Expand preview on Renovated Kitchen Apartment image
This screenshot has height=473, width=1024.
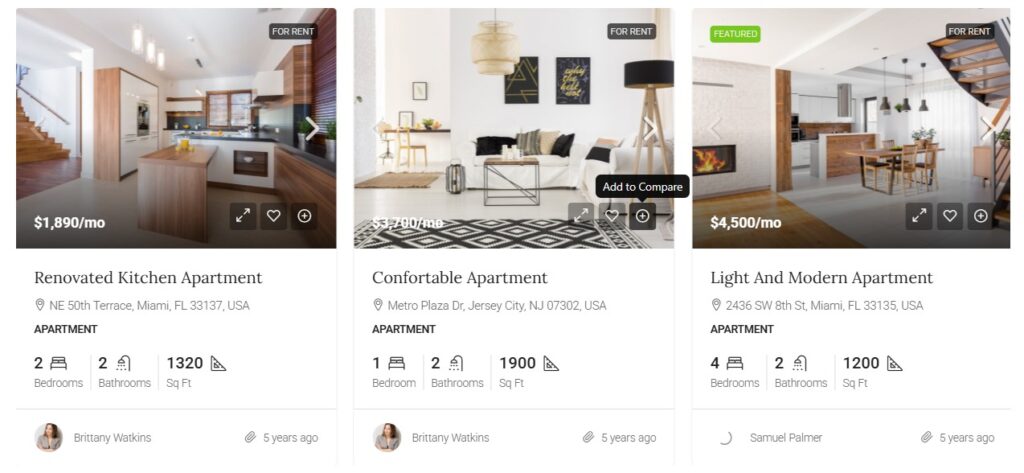[242, 216]
